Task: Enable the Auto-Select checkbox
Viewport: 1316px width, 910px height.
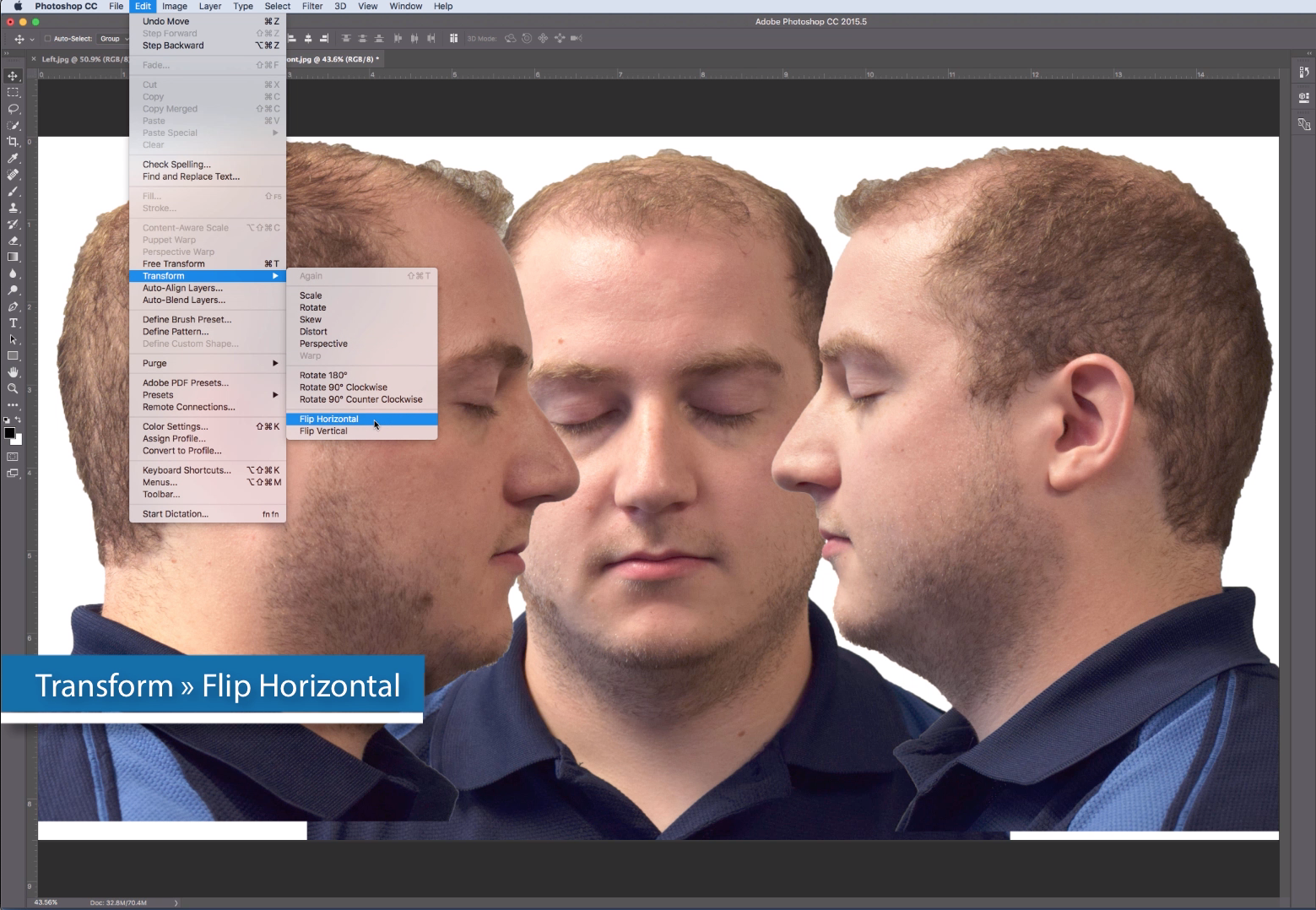Action: [47, 39]
